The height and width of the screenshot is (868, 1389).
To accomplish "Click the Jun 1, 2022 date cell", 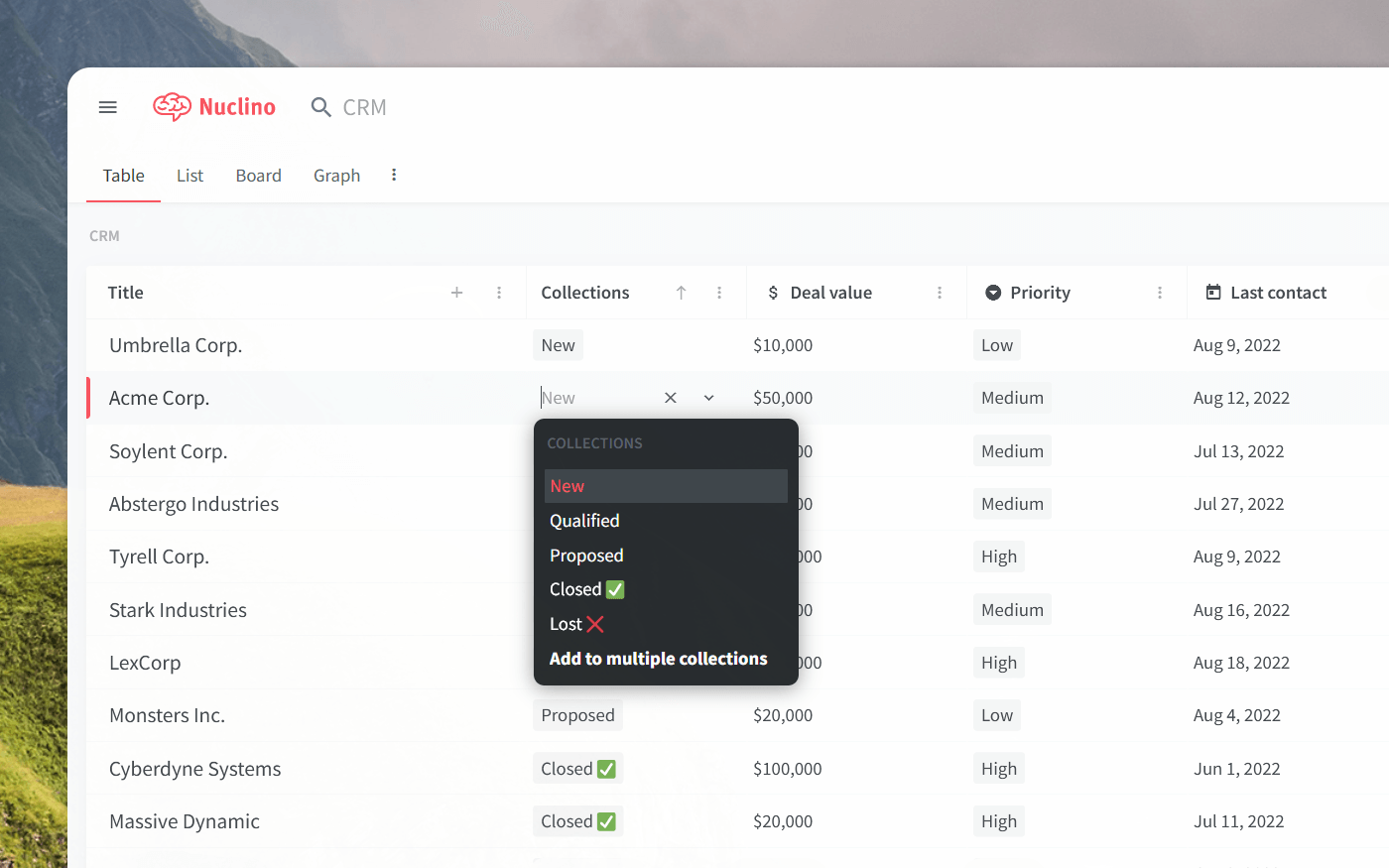I will click(1236, 769).
